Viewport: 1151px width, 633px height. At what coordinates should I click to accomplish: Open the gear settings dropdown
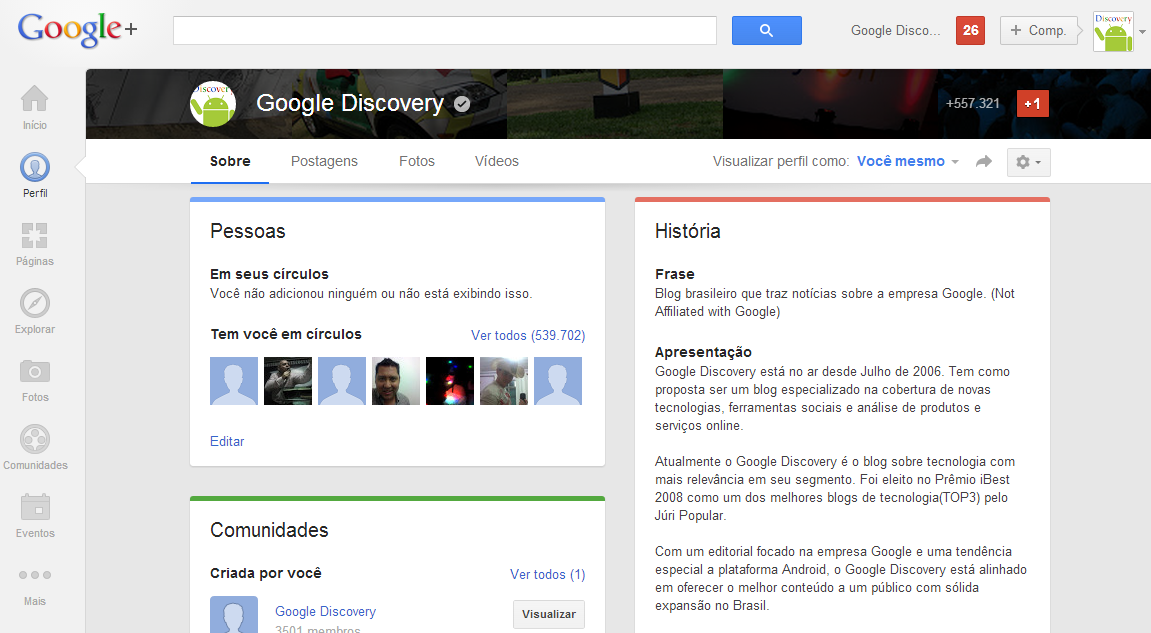(1028, 162)
